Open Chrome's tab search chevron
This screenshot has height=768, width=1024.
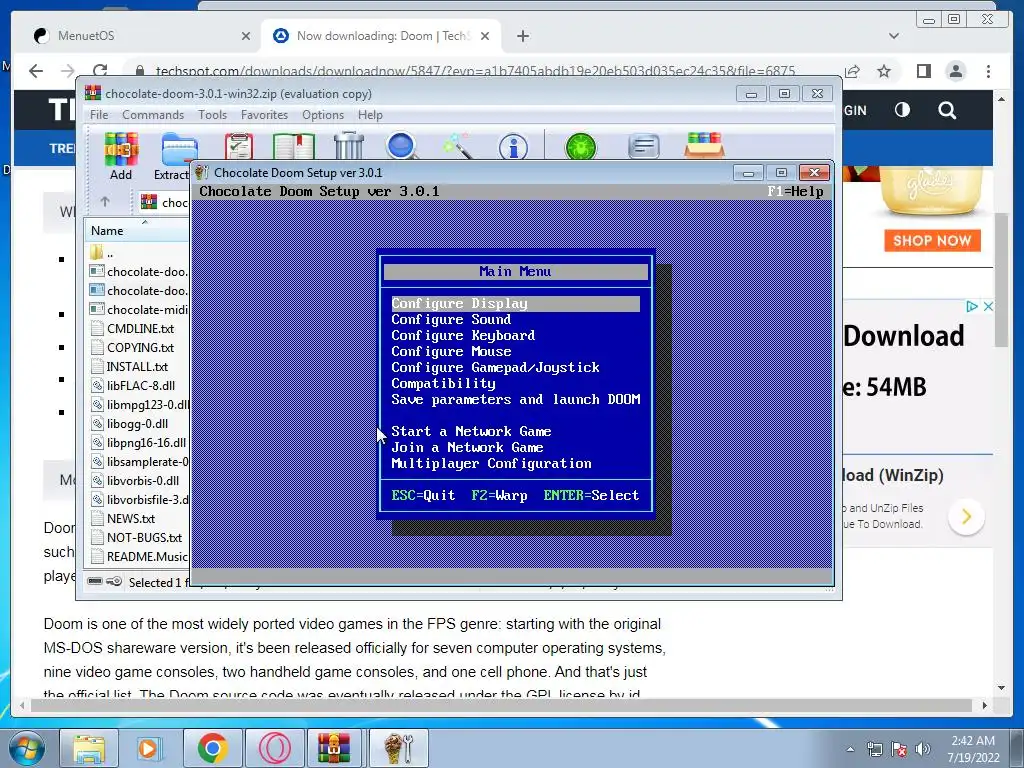tap(894, 36)
